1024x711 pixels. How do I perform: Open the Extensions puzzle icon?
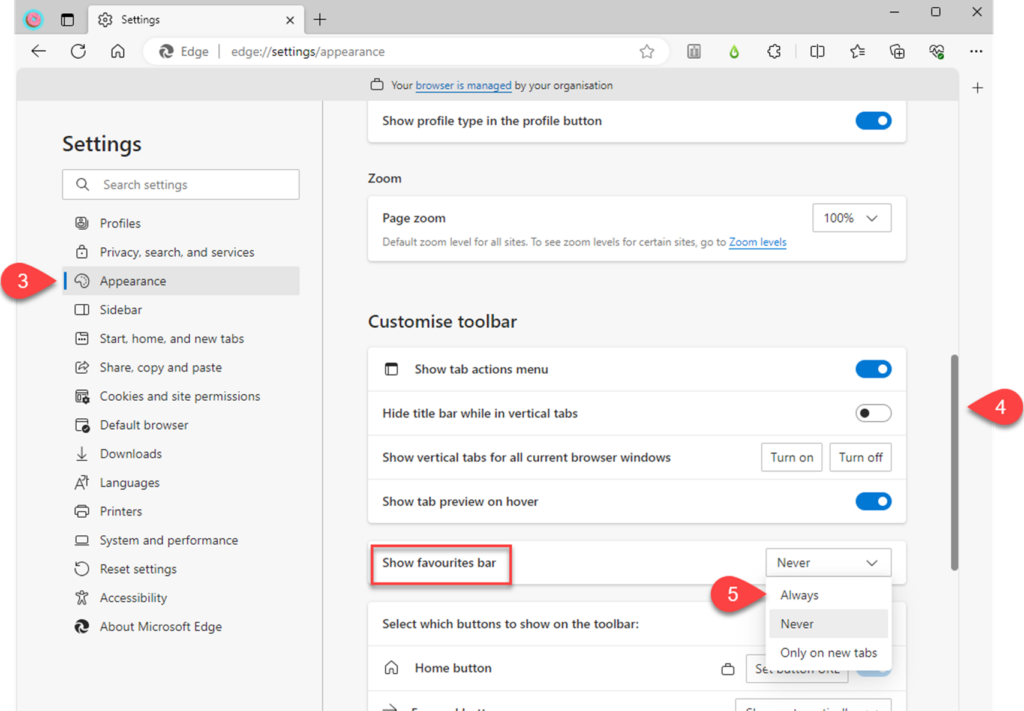tap(774, 52)
